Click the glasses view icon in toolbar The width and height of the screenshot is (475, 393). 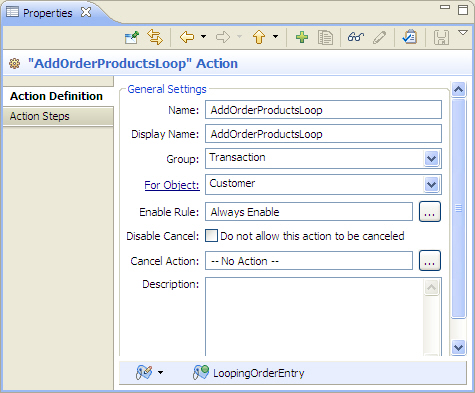pyautogui.click(x=356, y=37)
